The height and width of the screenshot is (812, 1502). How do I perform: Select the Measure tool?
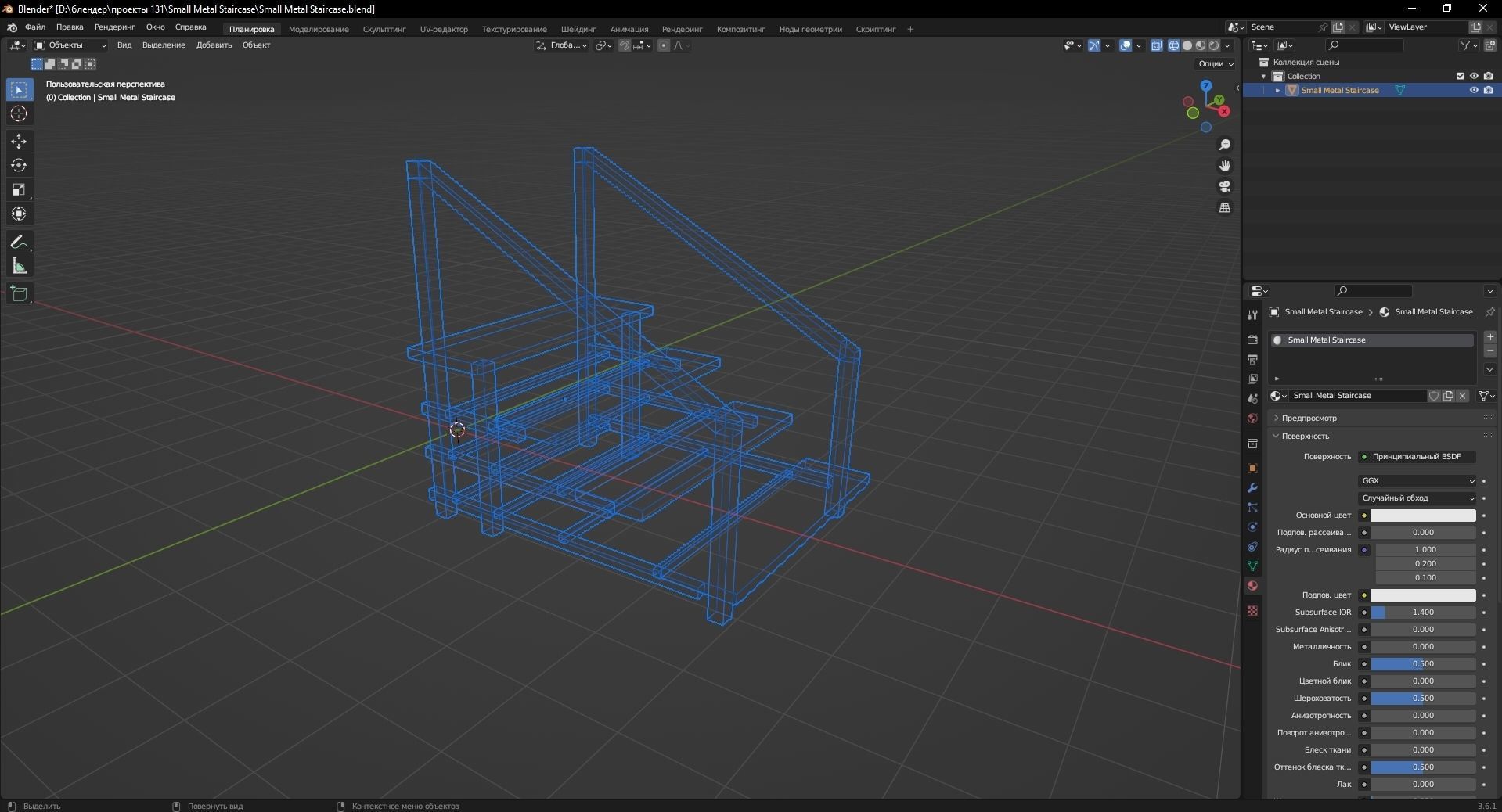(19, 267)
